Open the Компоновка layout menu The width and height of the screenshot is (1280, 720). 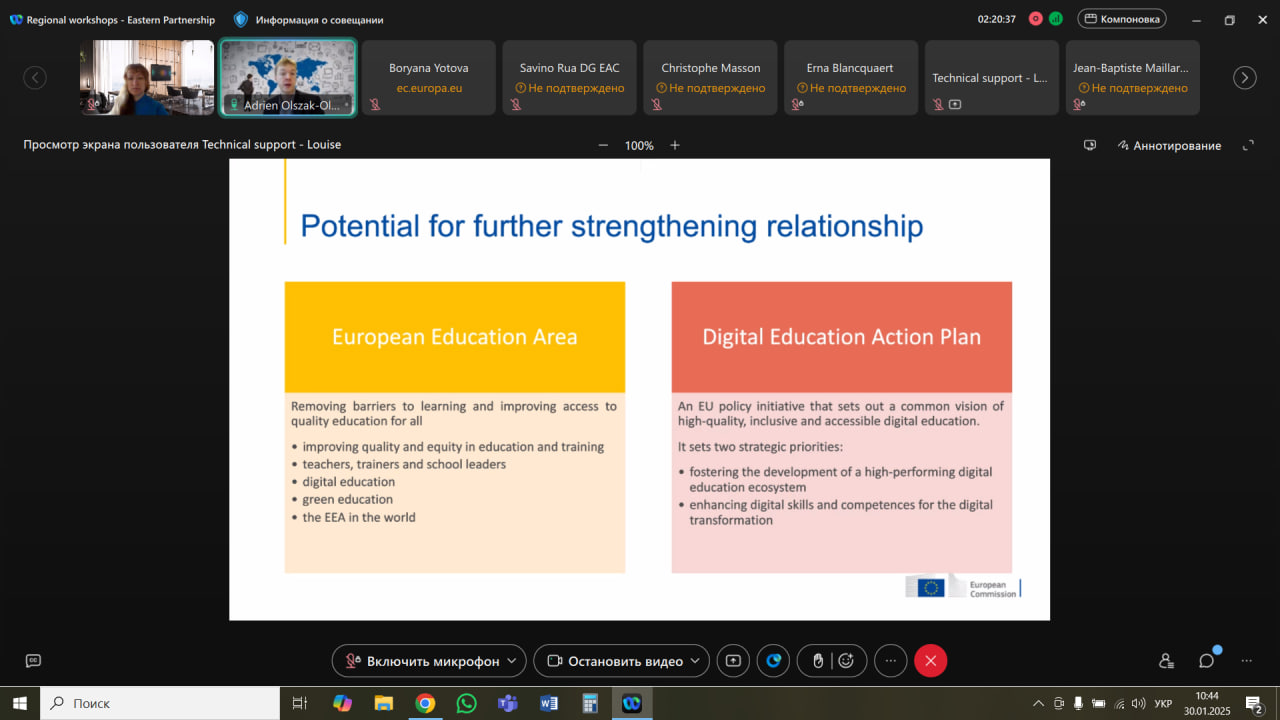coord(1122,19)
